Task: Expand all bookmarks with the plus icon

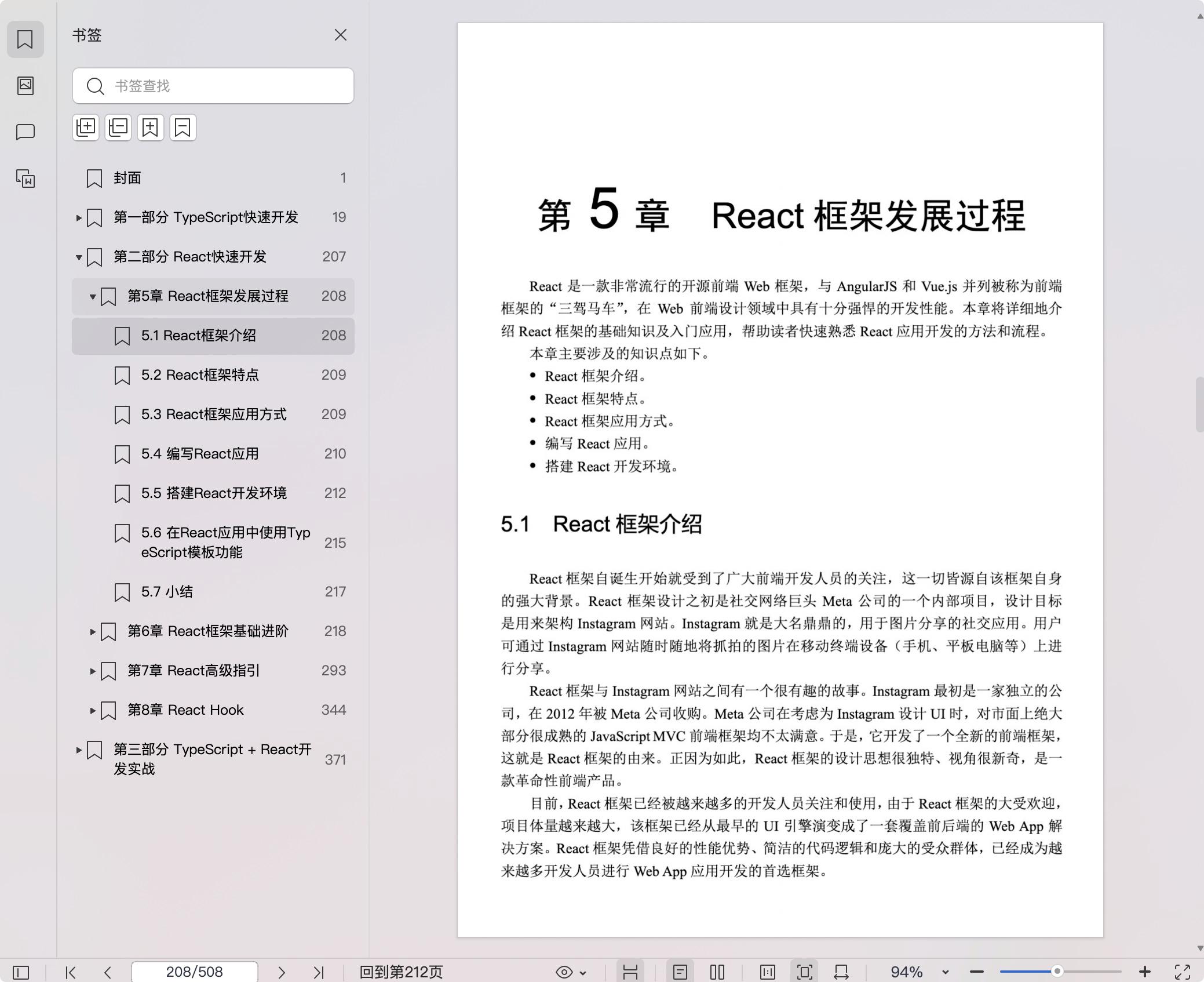Action: click(x=86, y=128)
